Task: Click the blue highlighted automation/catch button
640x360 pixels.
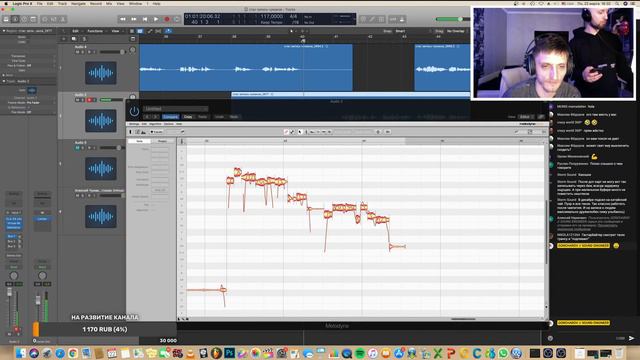Action: (168, 31)
